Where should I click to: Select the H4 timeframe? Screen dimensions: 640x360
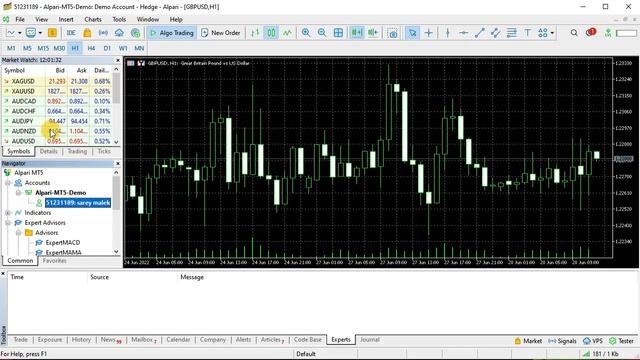(91, 48)
